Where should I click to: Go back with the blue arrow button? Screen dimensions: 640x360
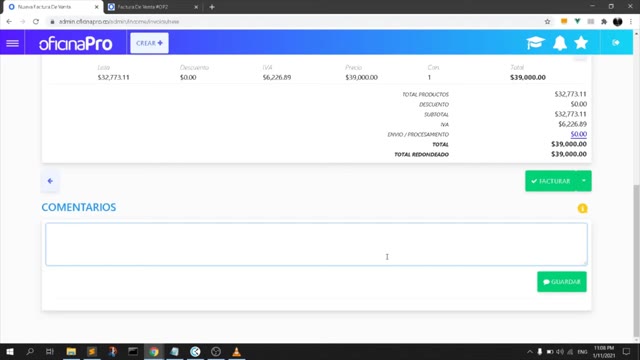pos(50,181)
